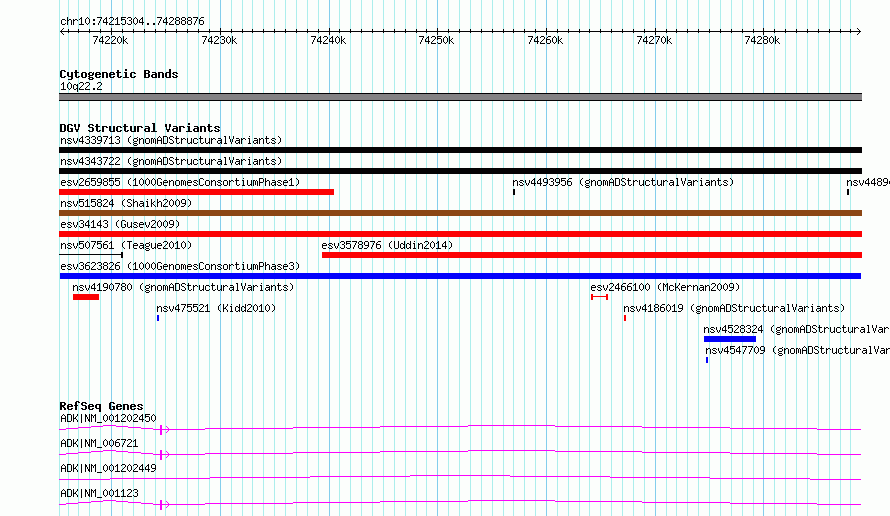Screen dimensions: 890x516
Task: Click the 74250k ruler position
Action: 436,40
